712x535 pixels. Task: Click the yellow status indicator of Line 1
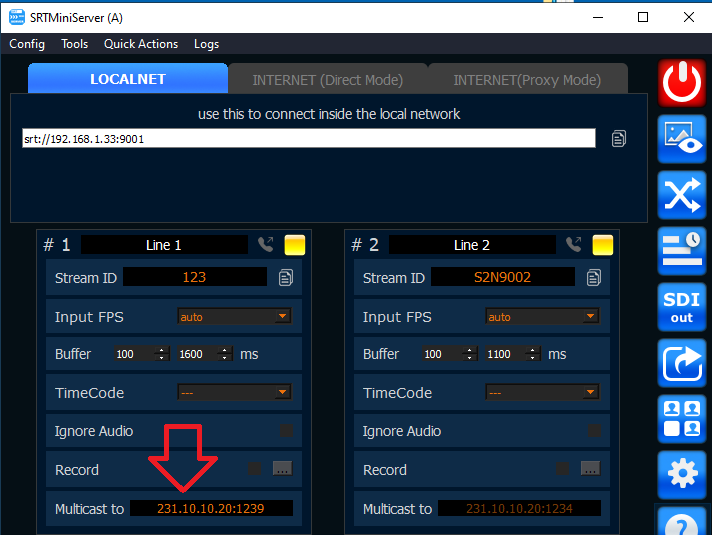[295, 245]
